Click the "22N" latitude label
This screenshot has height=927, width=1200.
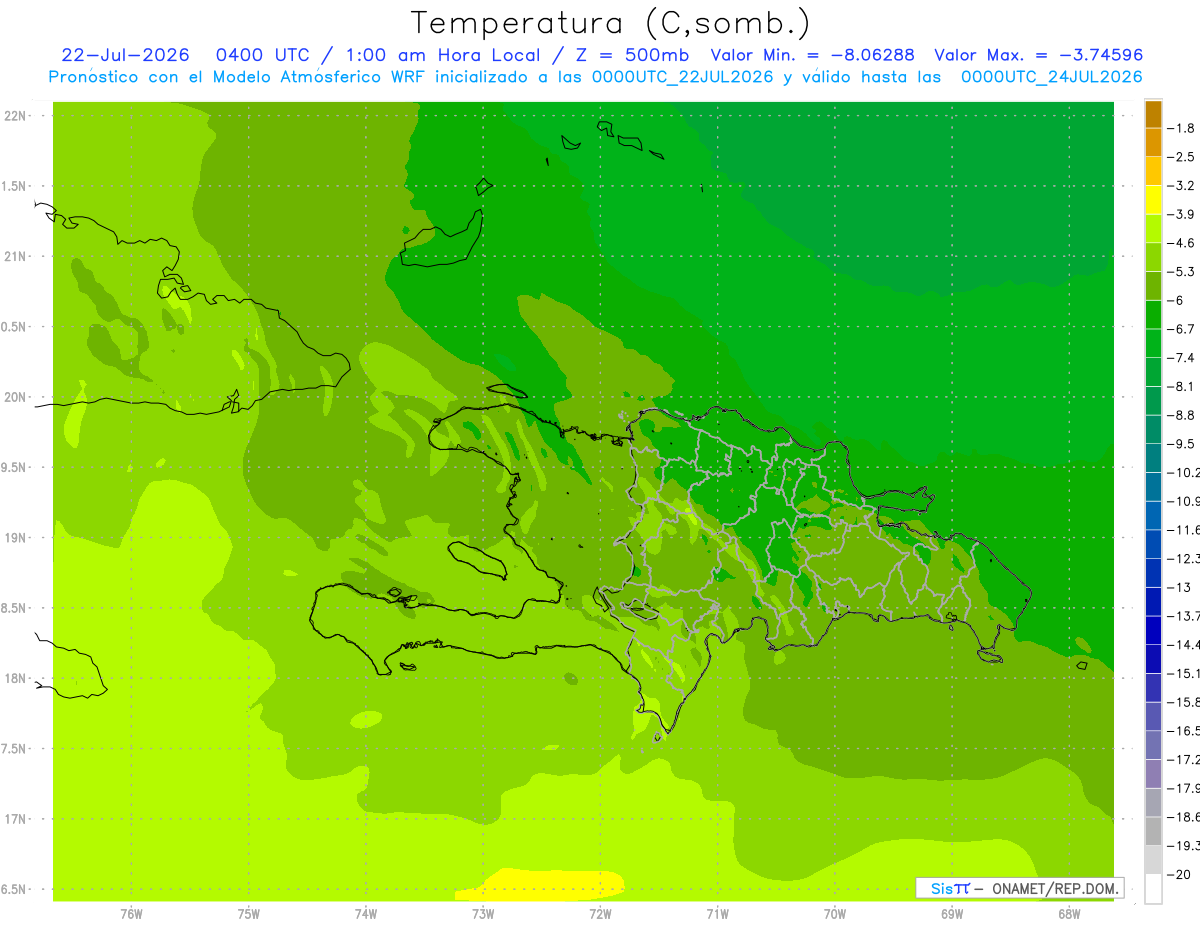coord(16,116)
